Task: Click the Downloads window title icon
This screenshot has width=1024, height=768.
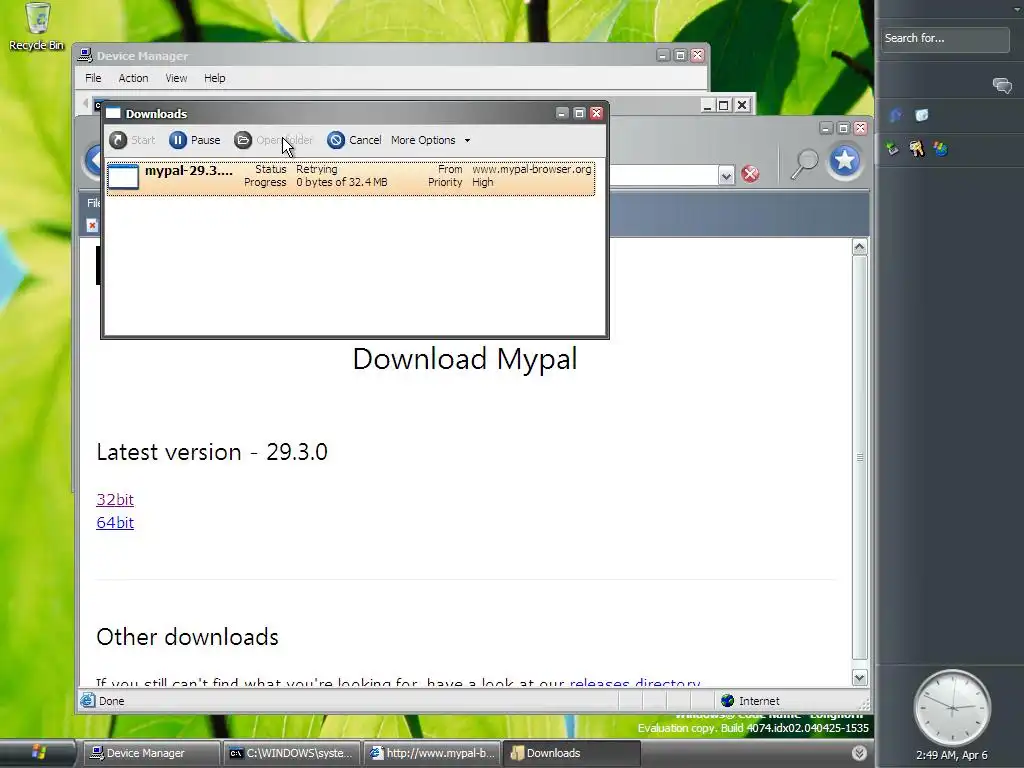Action: 114,114
